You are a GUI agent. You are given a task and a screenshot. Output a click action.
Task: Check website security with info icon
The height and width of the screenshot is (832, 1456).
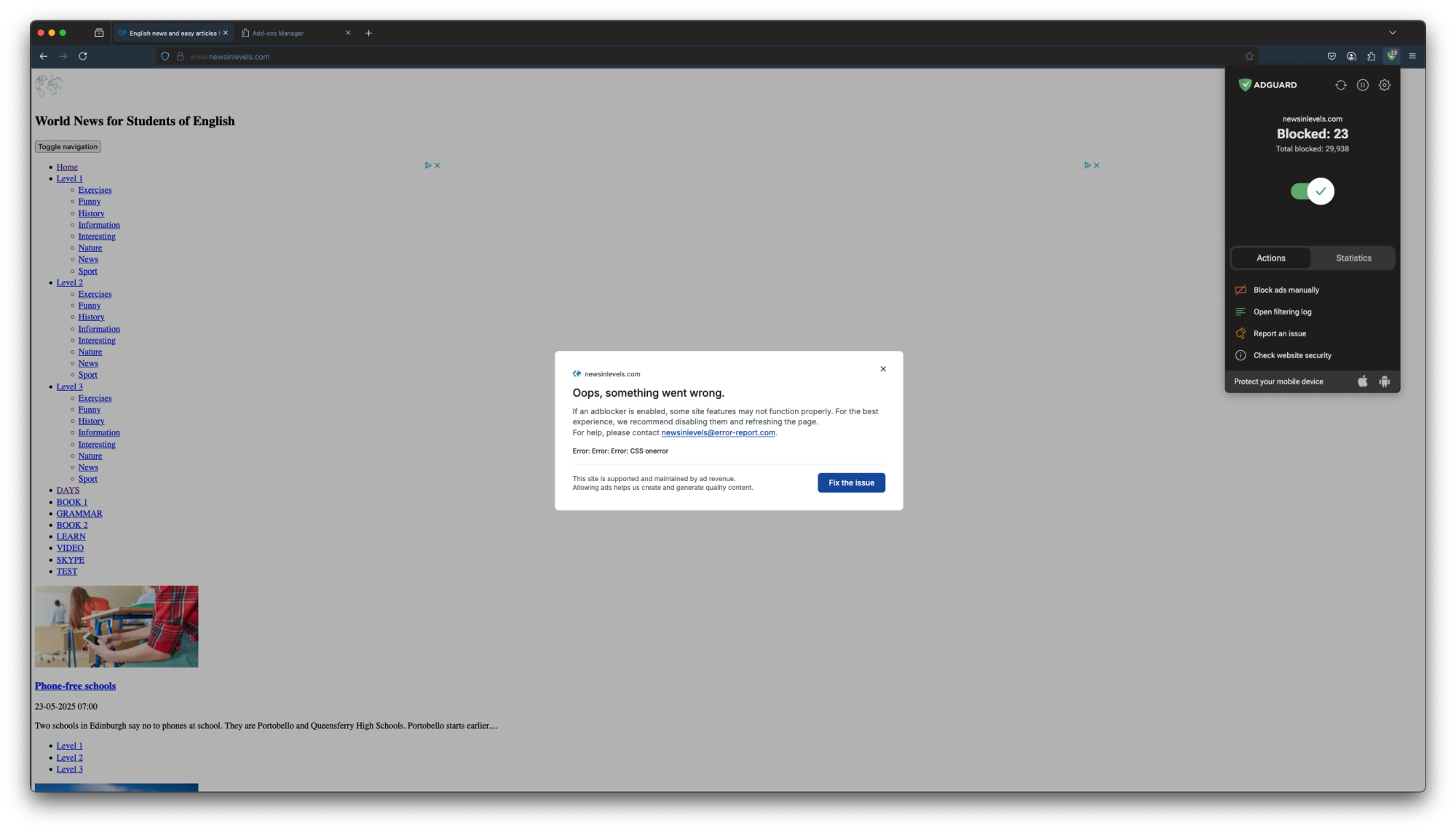click(x=1291, y=355)
